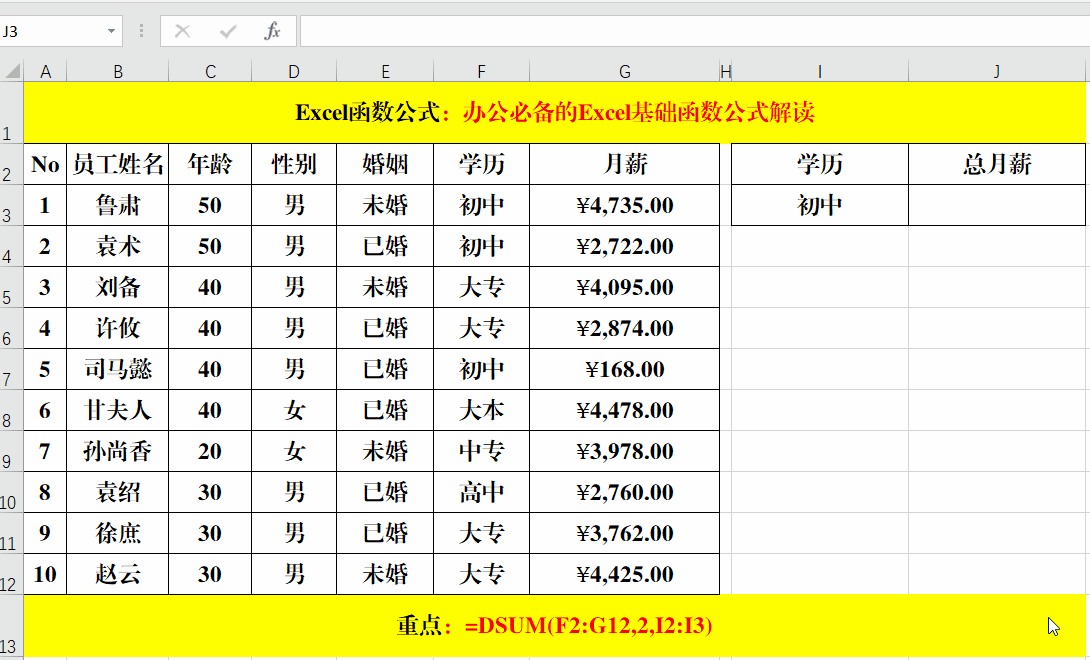Click the name cell '许攸'
The image size is (1090, 660).
click(x=117, y=328)
